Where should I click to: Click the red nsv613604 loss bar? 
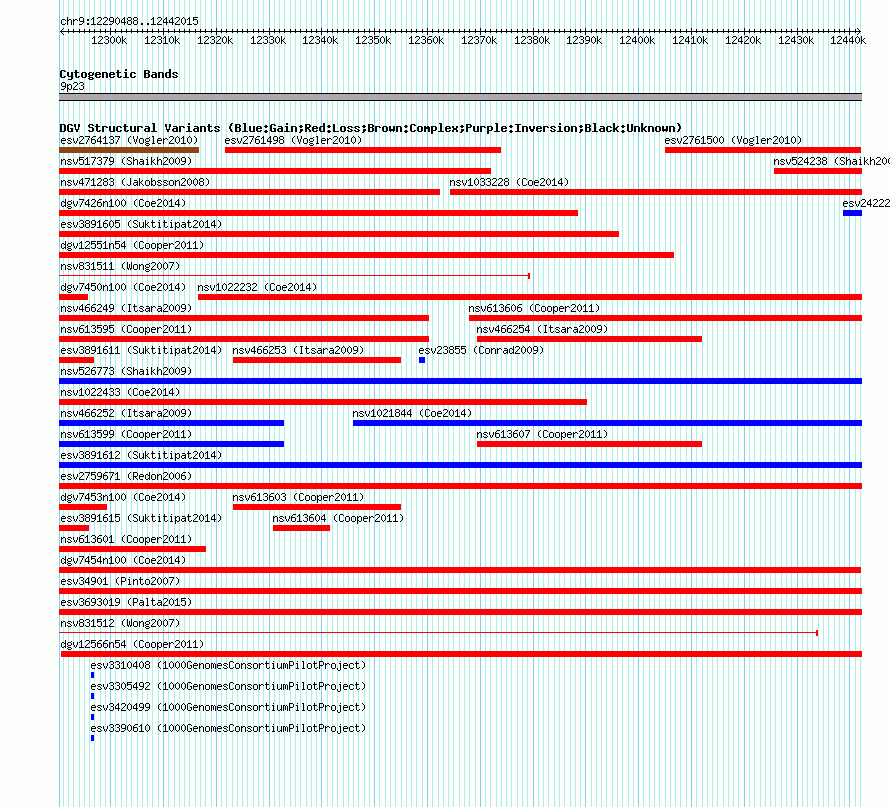coord(301,528)
